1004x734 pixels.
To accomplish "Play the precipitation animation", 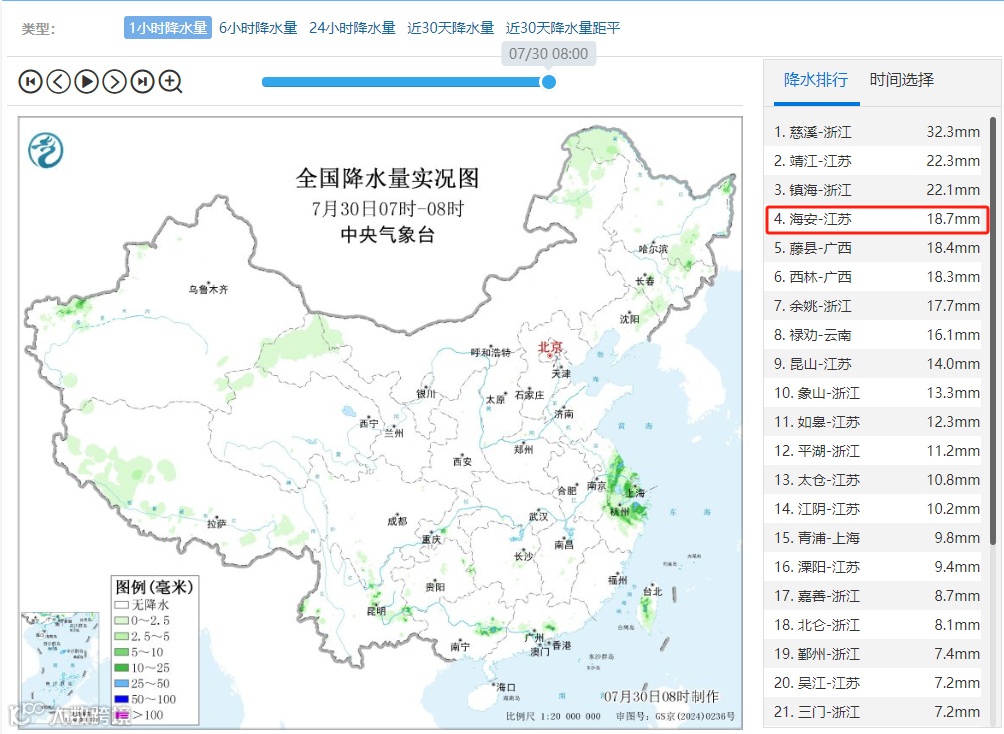I will point(86,81).
